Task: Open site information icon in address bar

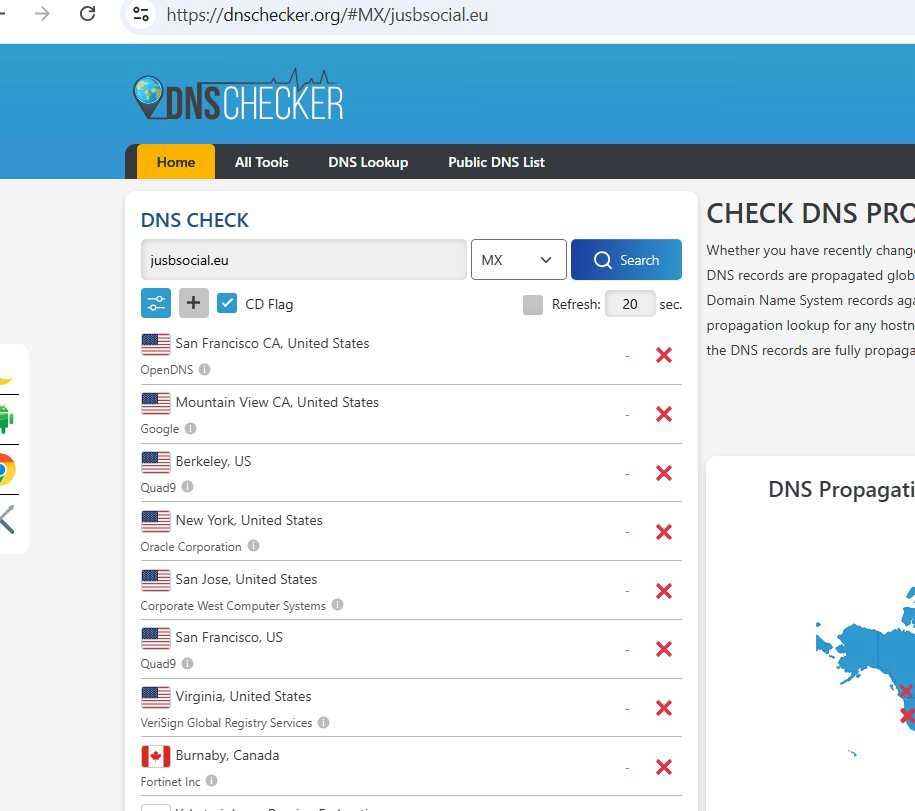Action: click(141, 14)
